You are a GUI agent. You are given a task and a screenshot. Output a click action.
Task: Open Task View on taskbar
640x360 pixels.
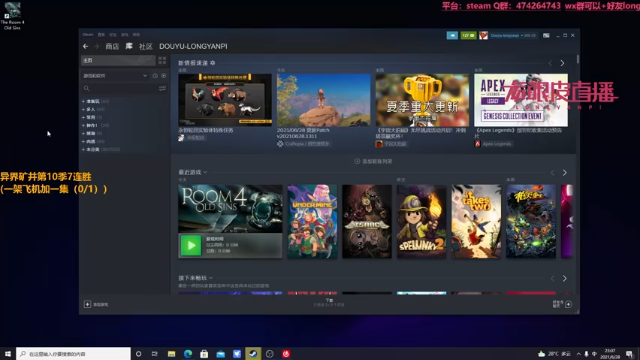(155, 354)
